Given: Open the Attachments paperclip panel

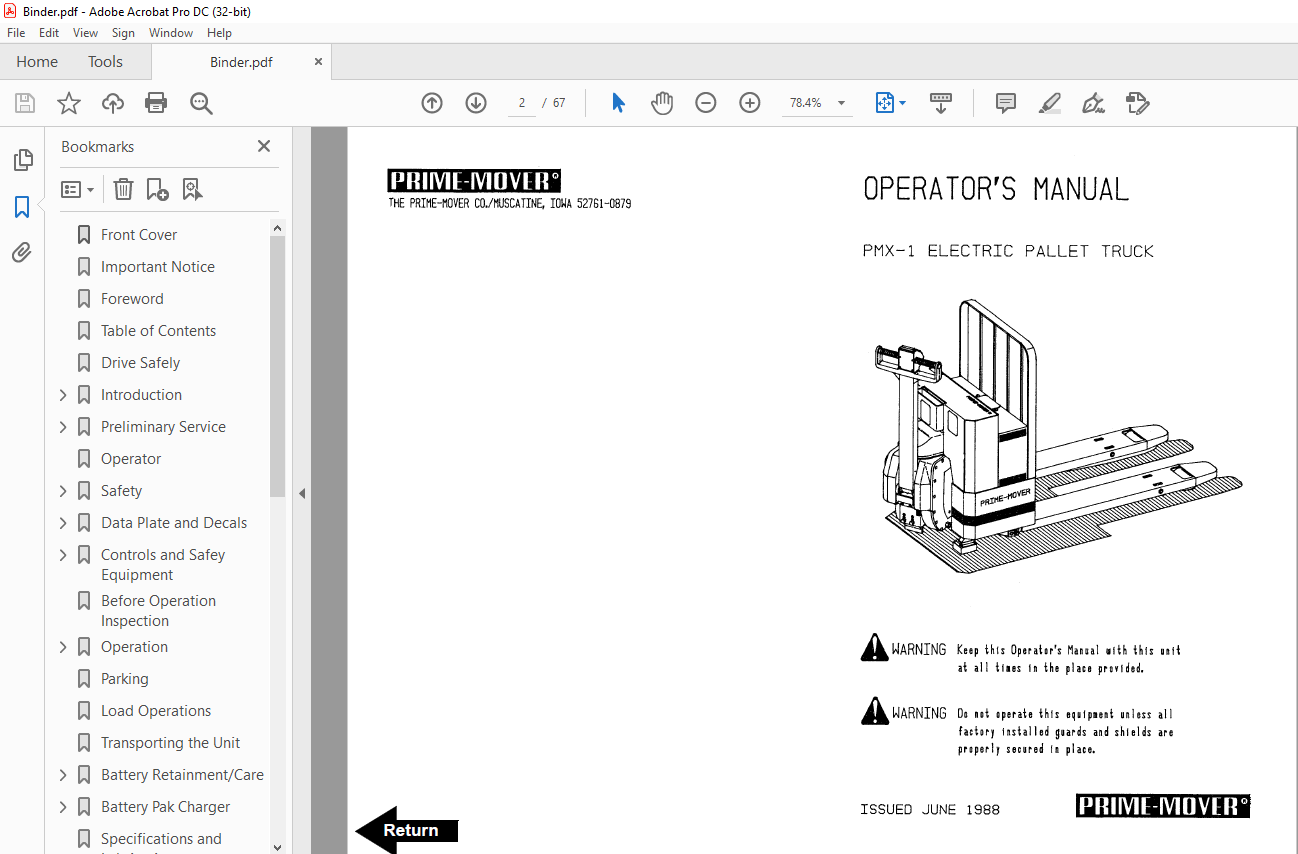Looking at the screenshot, I should click(x=22, y=253).
